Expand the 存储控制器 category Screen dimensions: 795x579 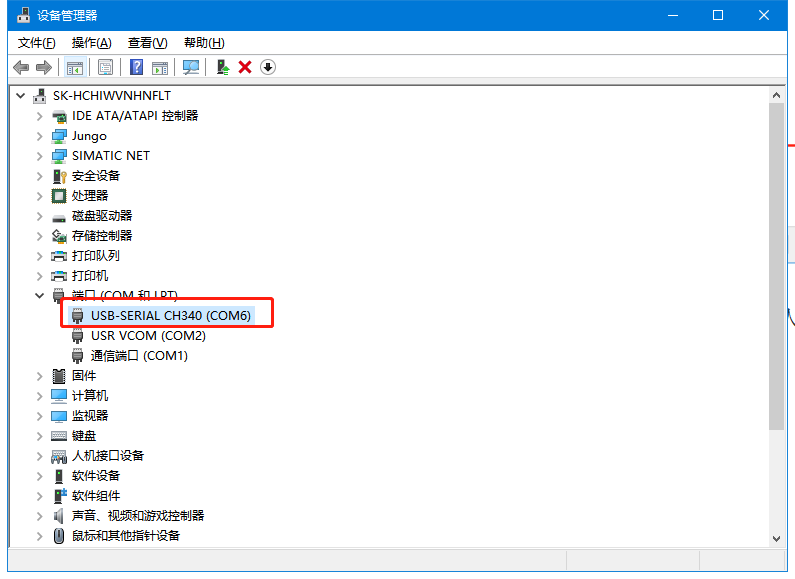40,236
